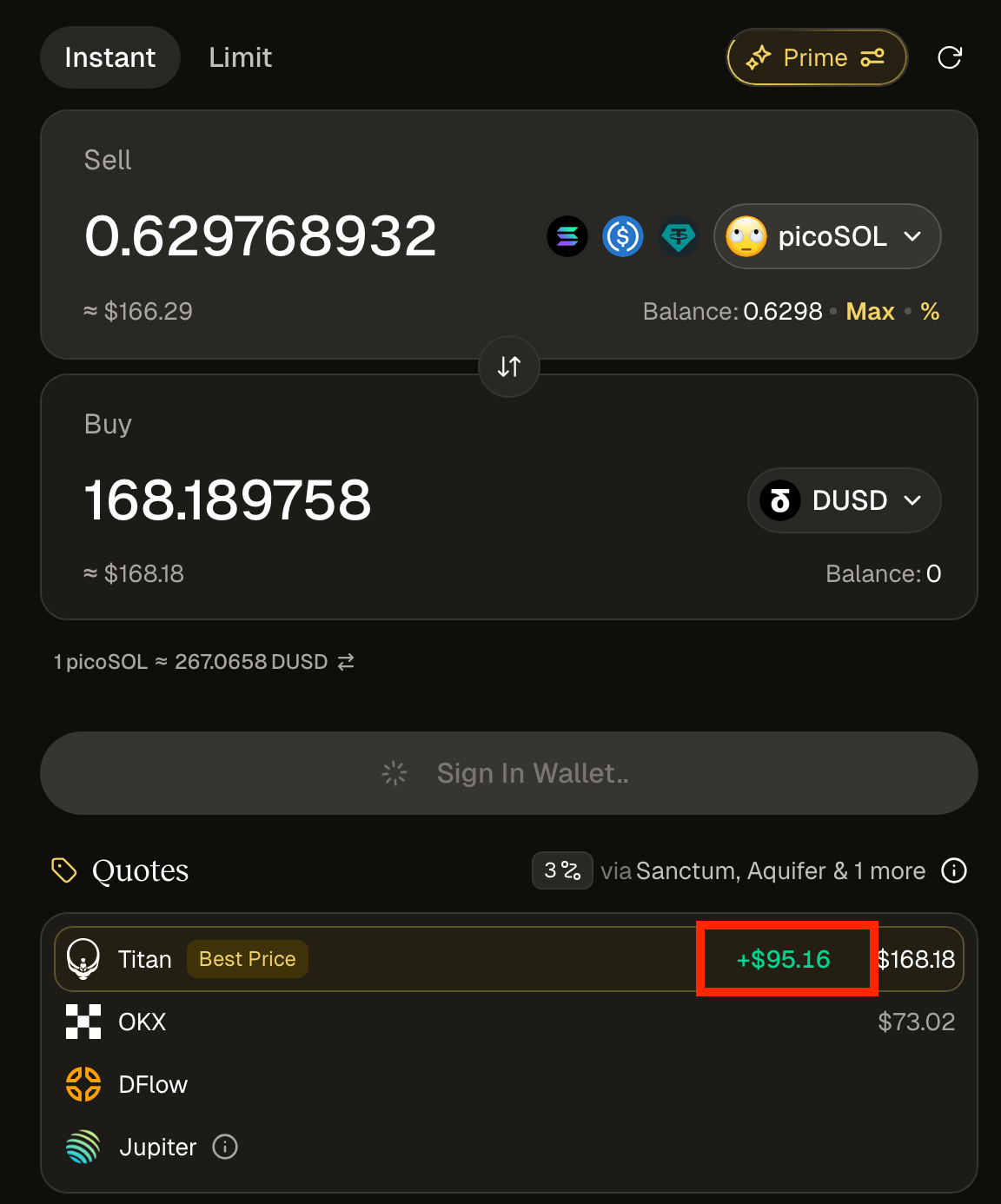Image resolution: width=1001 pixels, height=1204 pixels.
Task: Switch to the Instant tab
Action: pyautogui.click(x=110, y=57)
